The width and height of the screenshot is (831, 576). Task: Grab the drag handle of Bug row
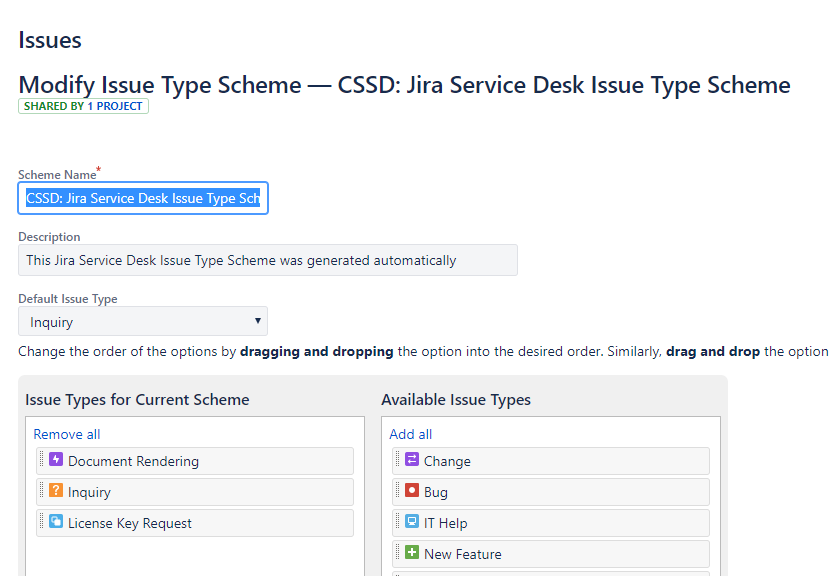coord(398,490)
